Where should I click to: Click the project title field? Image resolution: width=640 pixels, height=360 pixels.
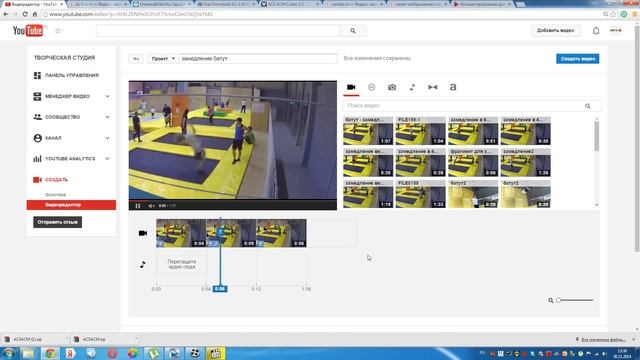pyautogui.click(x=258, y=59)
